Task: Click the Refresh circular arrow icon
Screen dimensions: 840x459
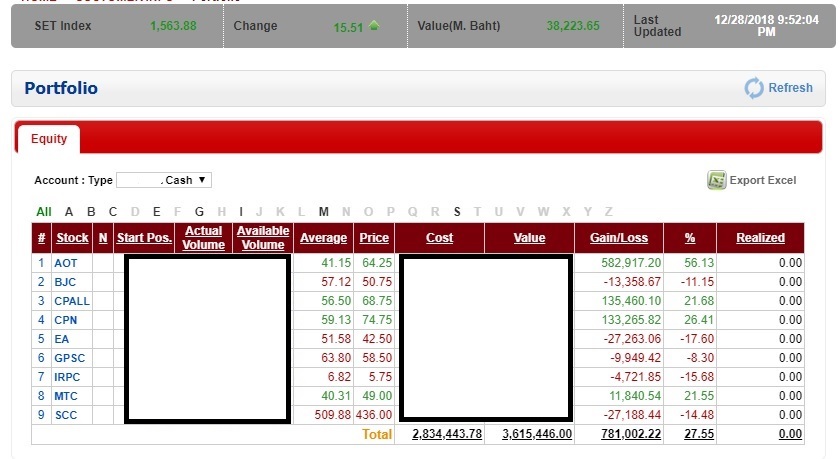Action: (x=754, y=88)
